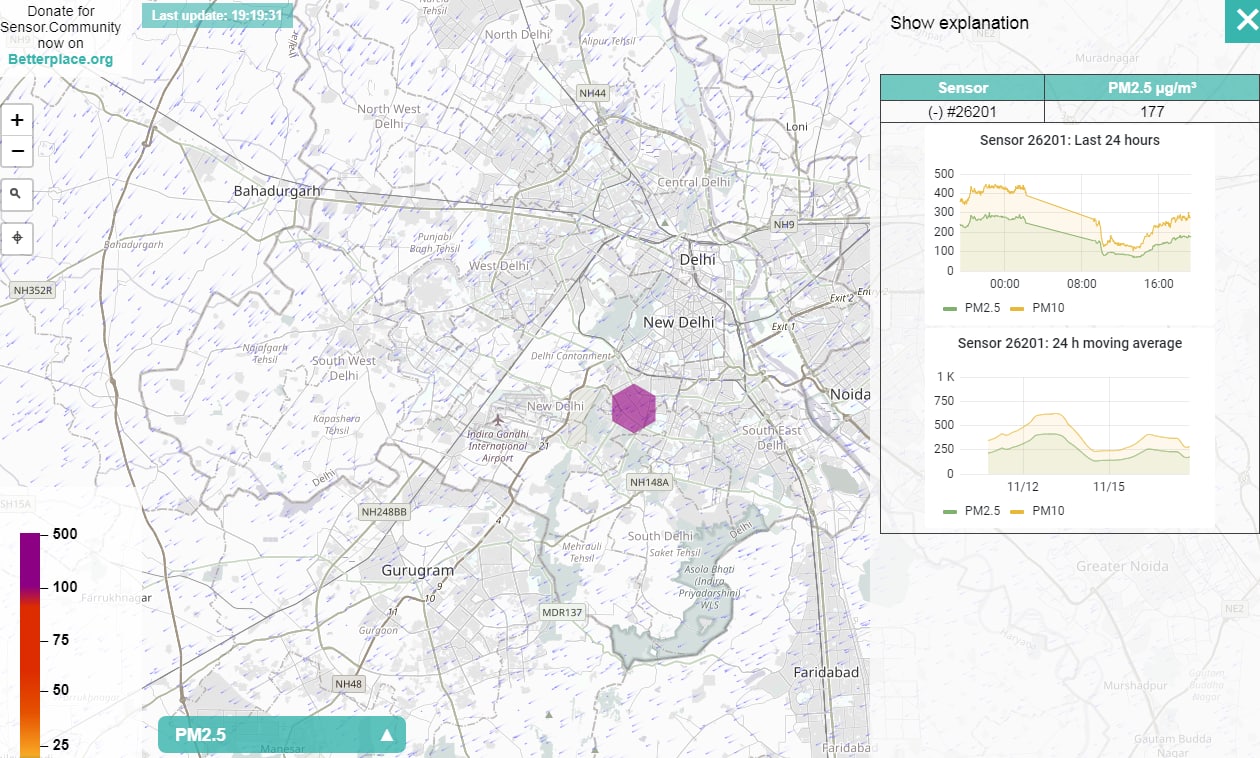Click the NH48 highway shield
This screenshot has height=758, width=1260.
click(349, 684)
